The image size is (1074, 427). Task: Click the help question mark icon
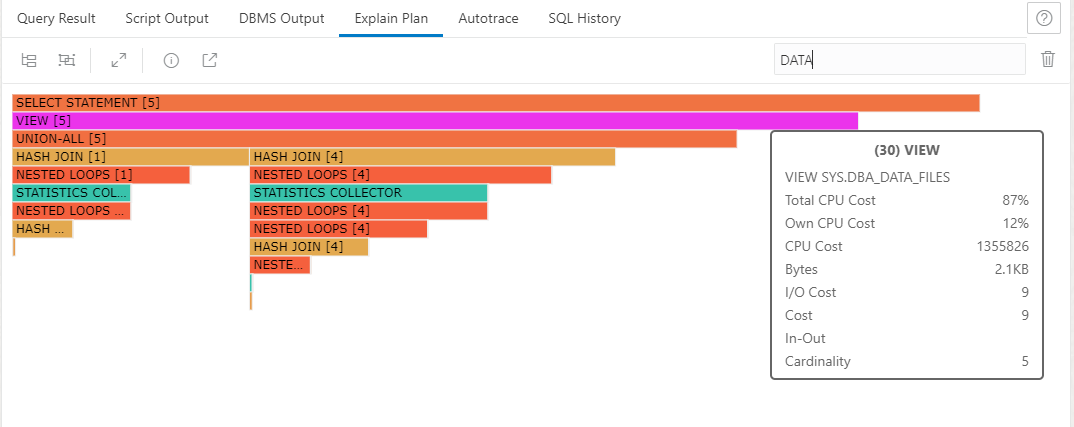tap(1044, 19)
